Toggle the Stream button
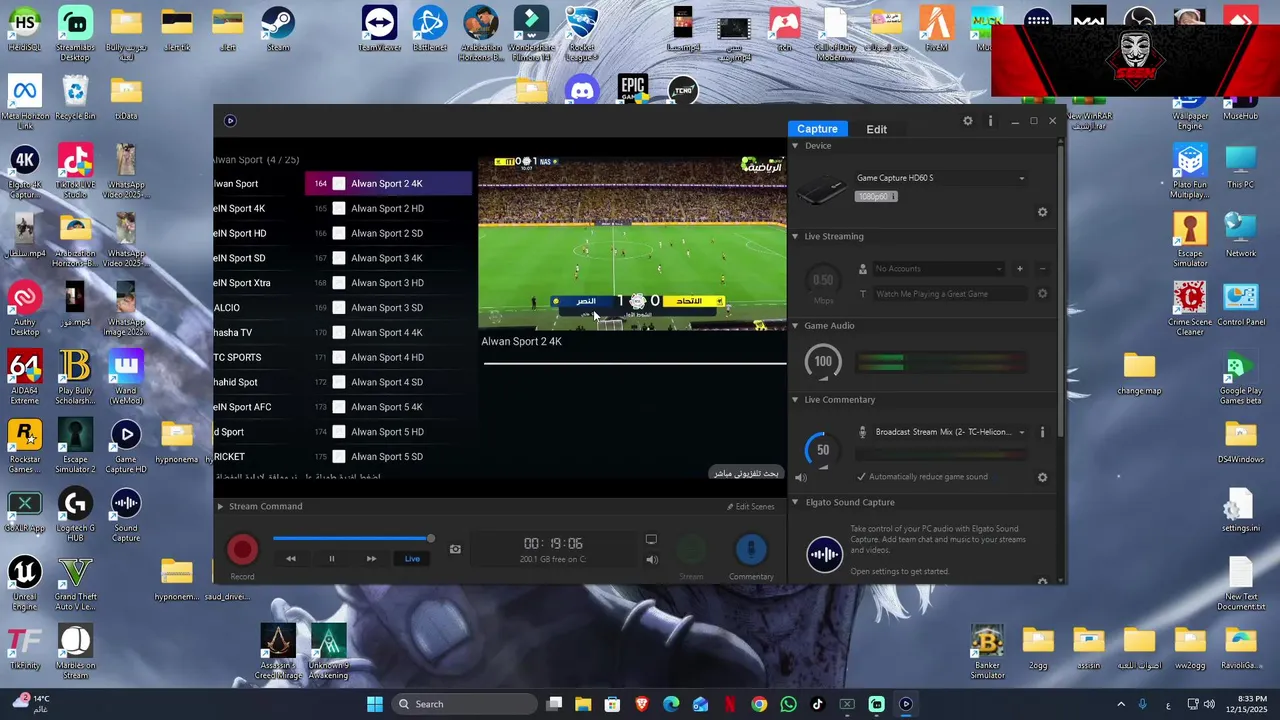The height and width of the screenshot is (720, 1280). tap(691, 549)
